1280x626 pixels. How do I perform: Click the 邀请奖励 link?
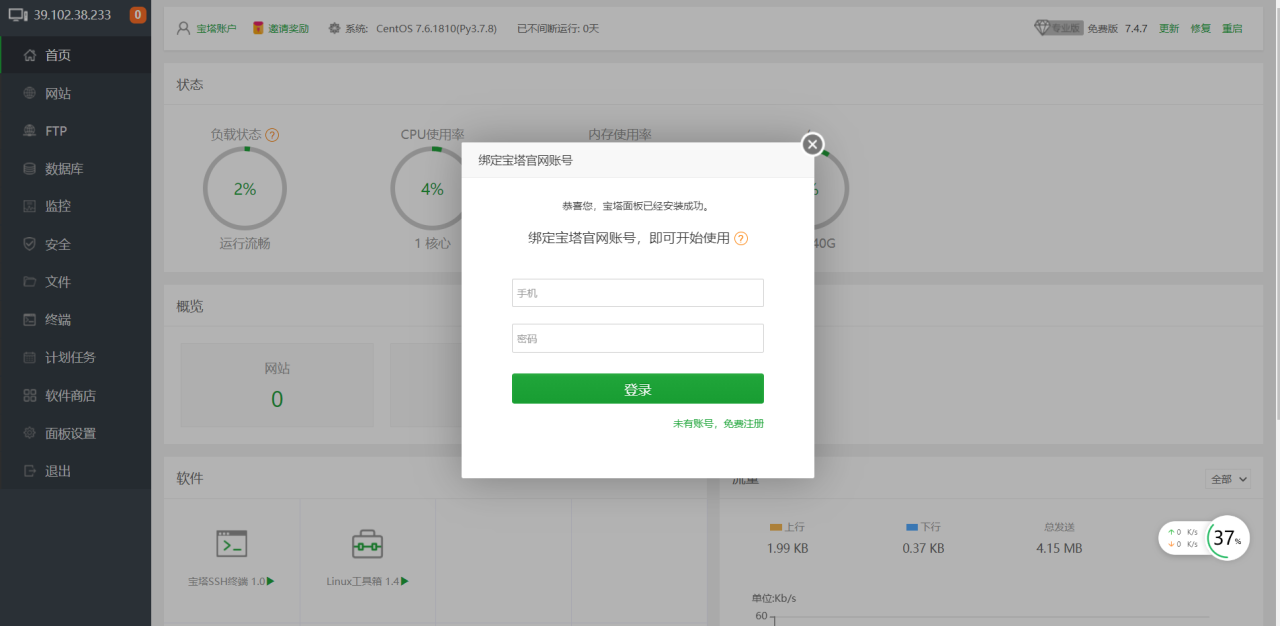pos(289,29)
